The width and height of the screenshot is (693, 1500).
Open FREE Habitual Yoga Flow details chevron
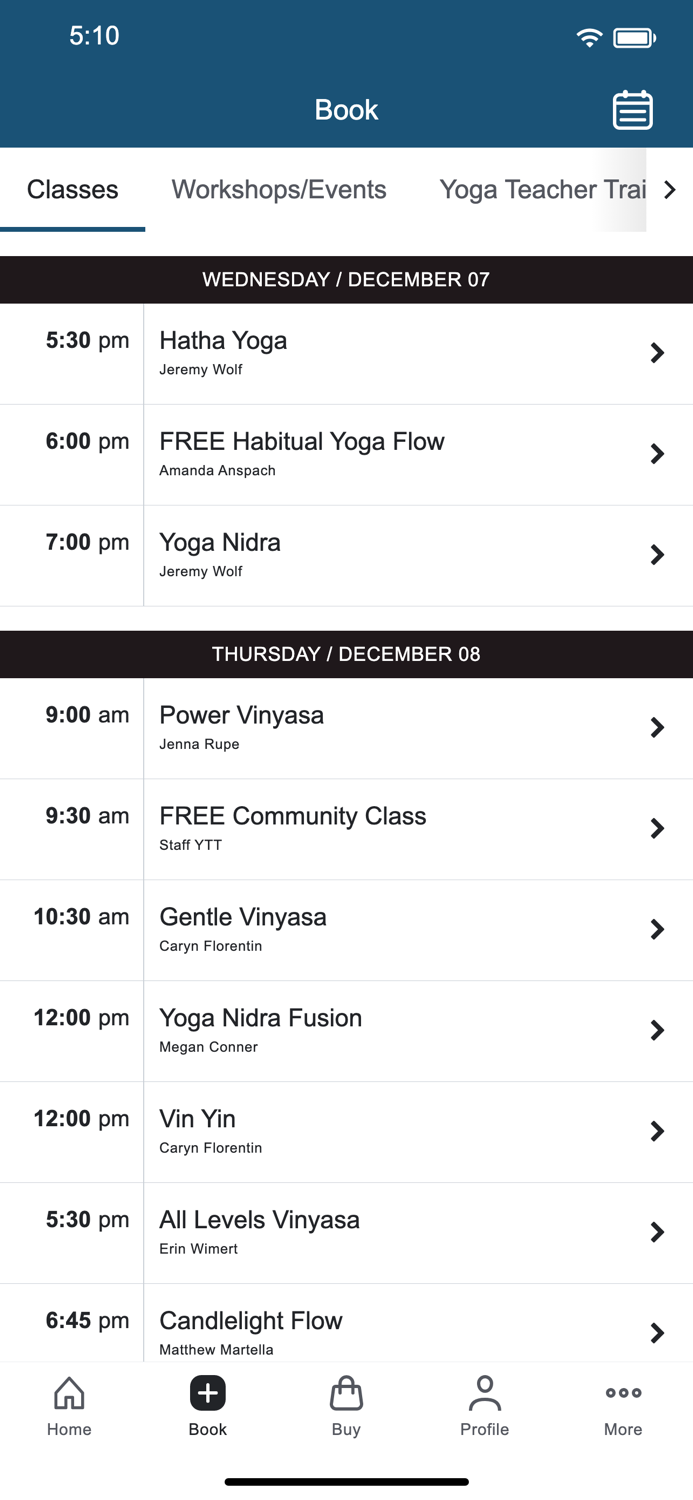point(657,454)
